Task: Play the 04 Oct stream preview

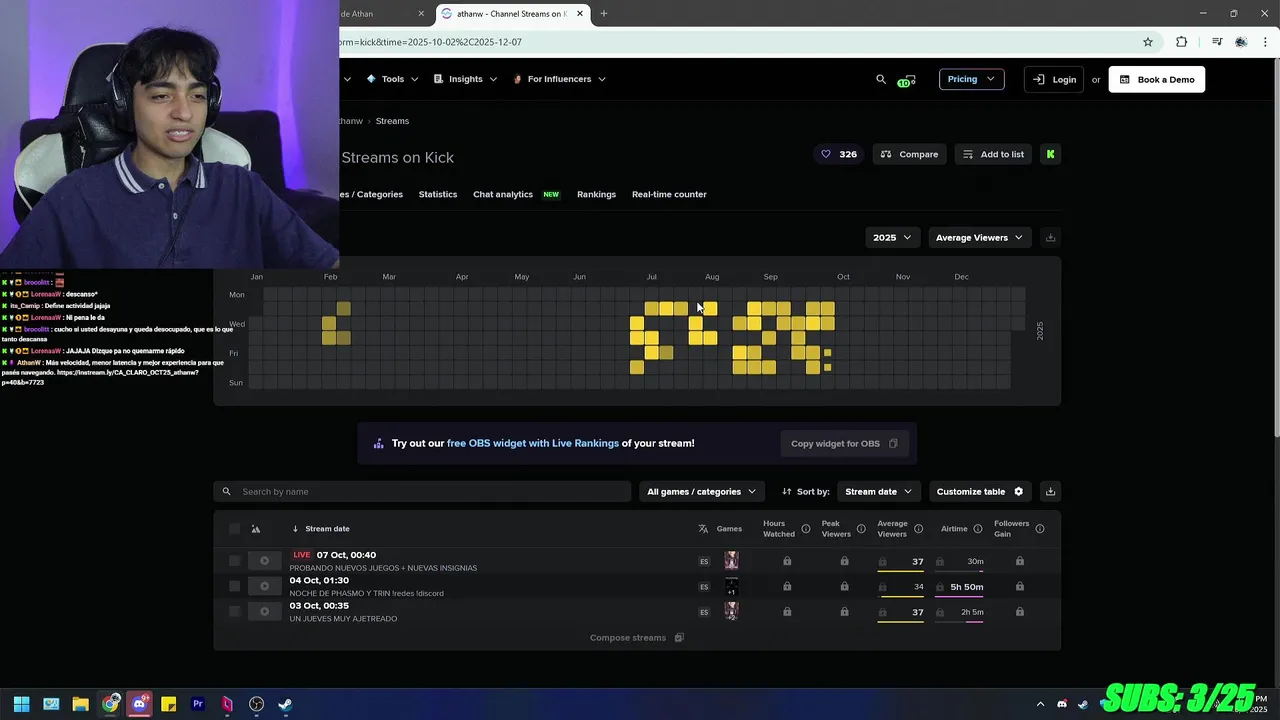Action: click(264, 586)
